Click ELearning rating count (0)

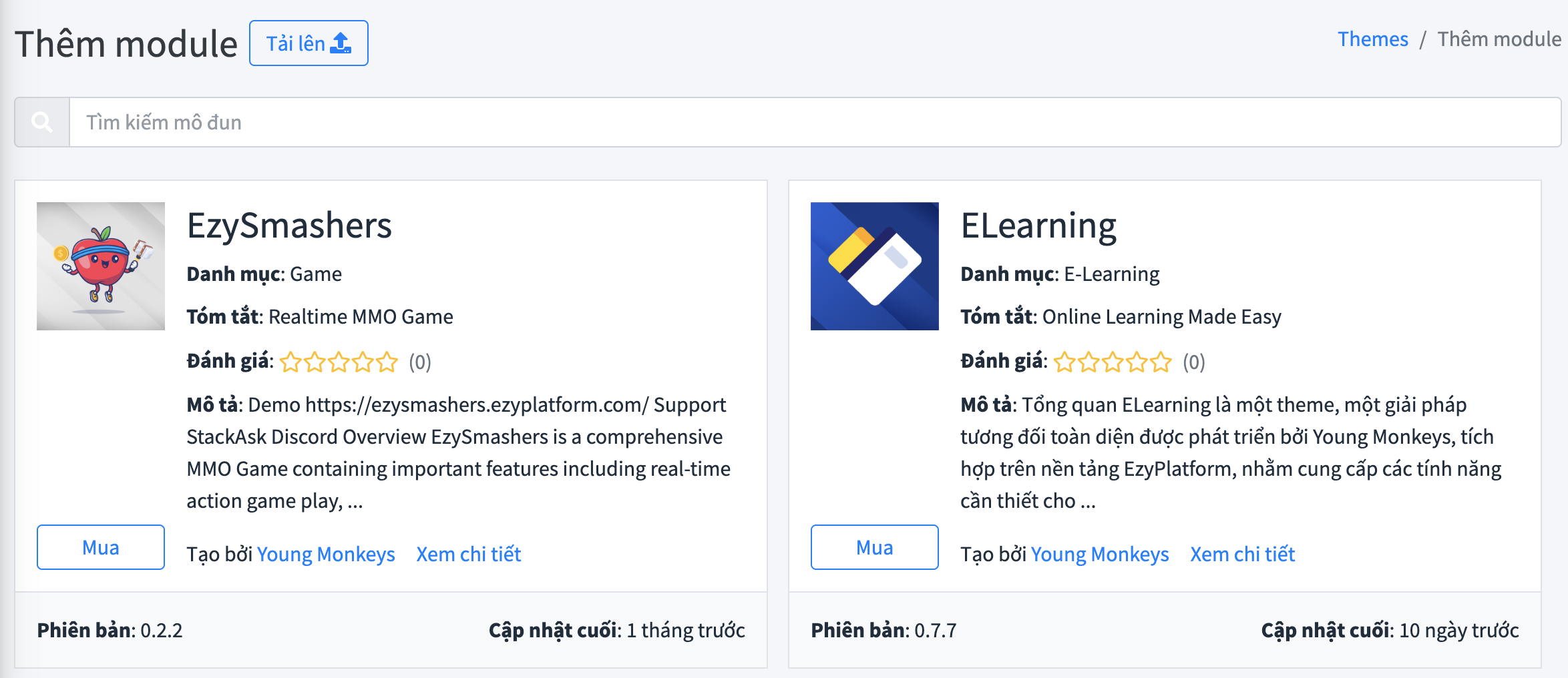[x=1194, y=362]
